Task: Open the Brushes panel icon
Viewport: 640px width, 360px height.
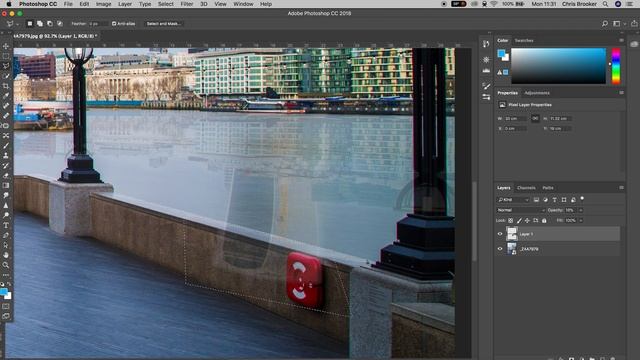Action: pos(486,85)
